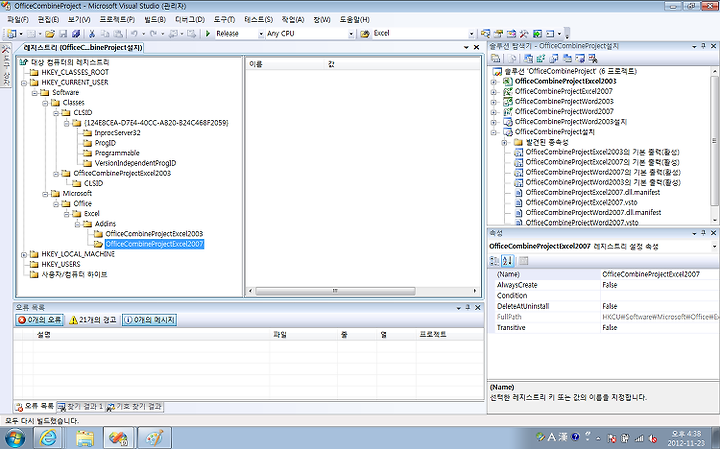
Task: Switch to the 기호 찾기 결과 tab
Action: pos(135,407)
